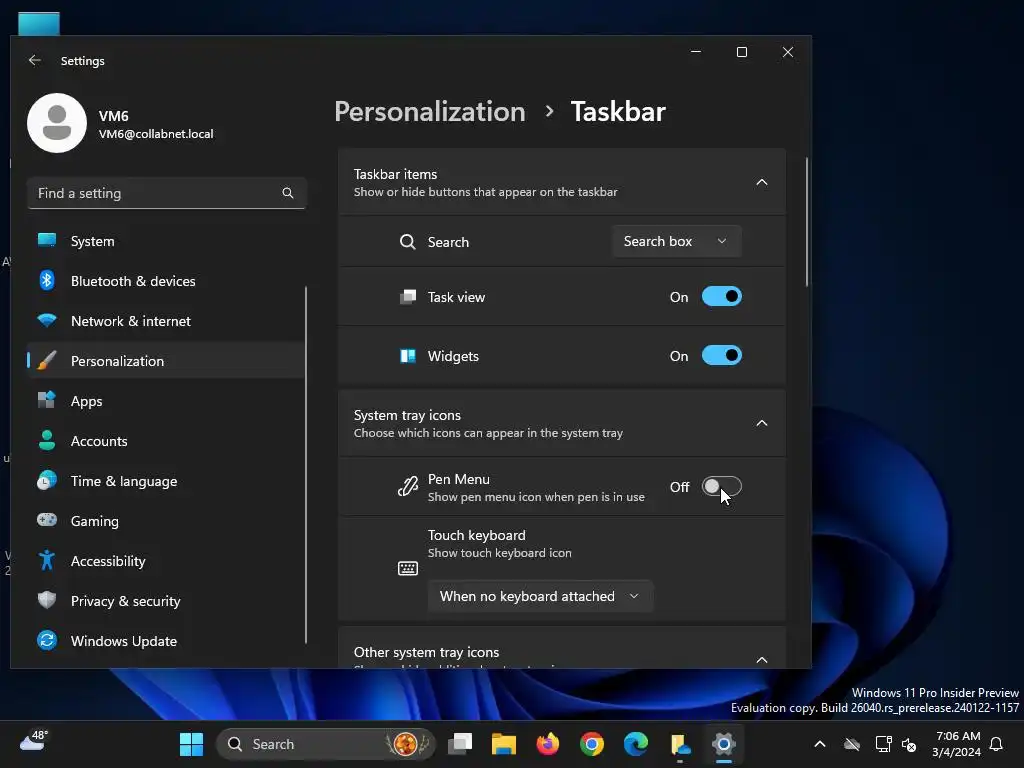The width and height of the screenshot is (1024, 768).
Task: Go back with the Settings back arrow
Action: pyautogui.click(x=35, y=60)
